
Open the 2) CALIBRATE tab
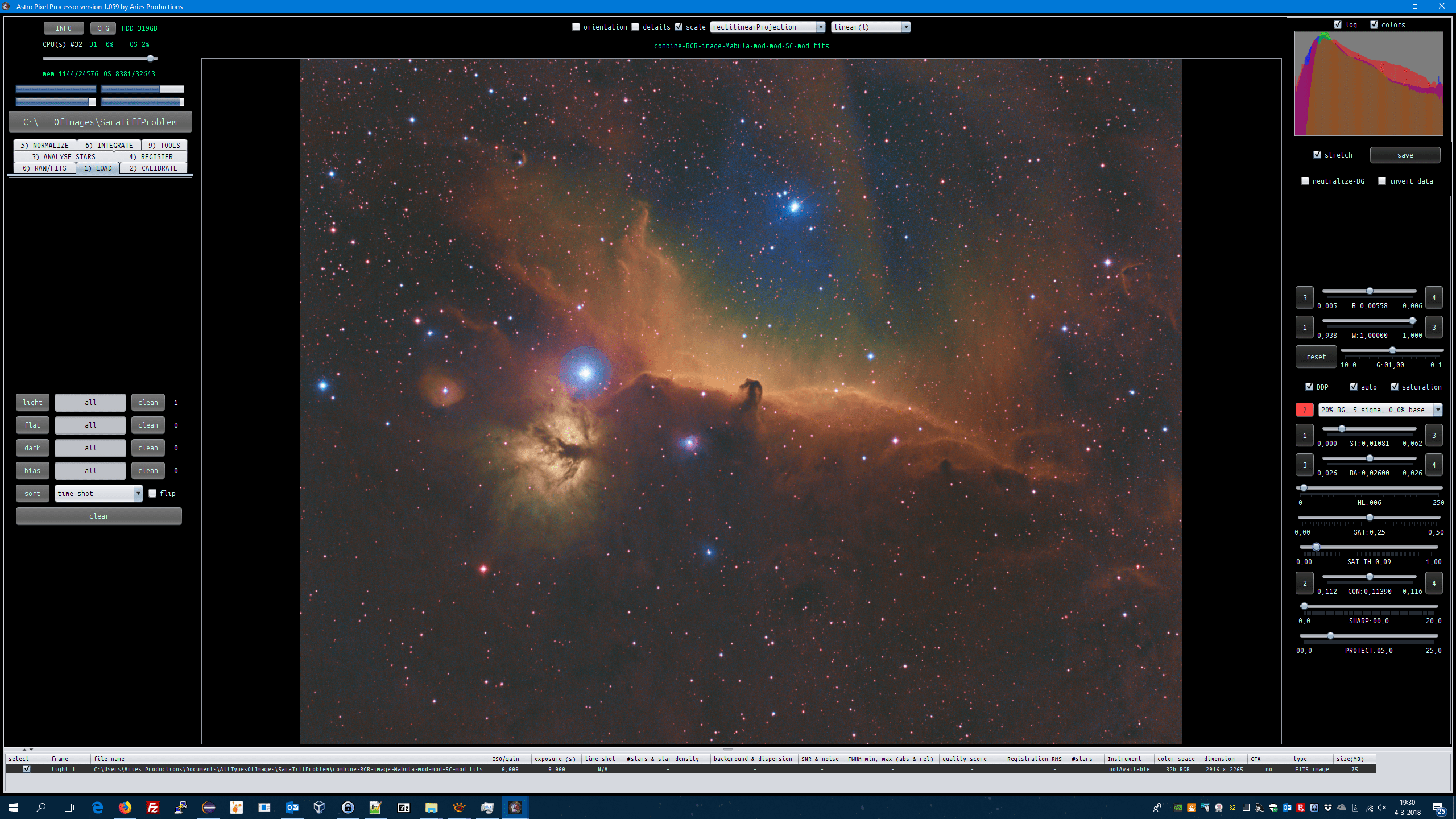(154, 168)
